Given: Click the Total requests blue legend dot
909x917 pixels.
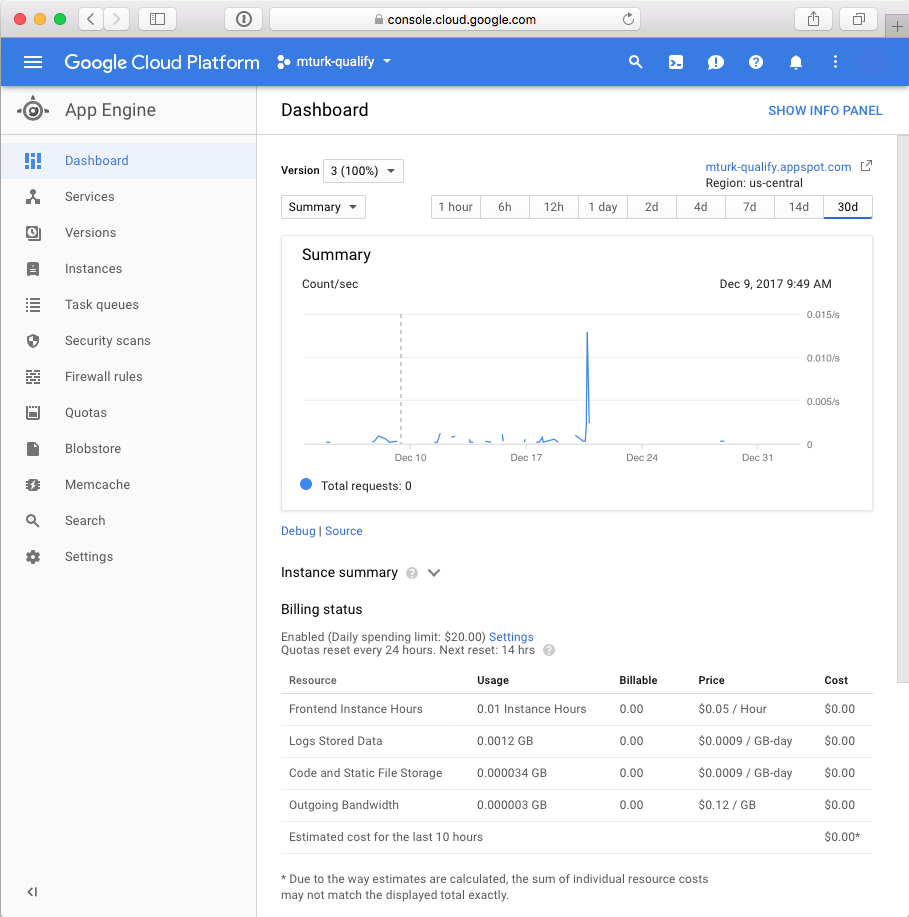Looking at the screenshot, I should point(305,484).
